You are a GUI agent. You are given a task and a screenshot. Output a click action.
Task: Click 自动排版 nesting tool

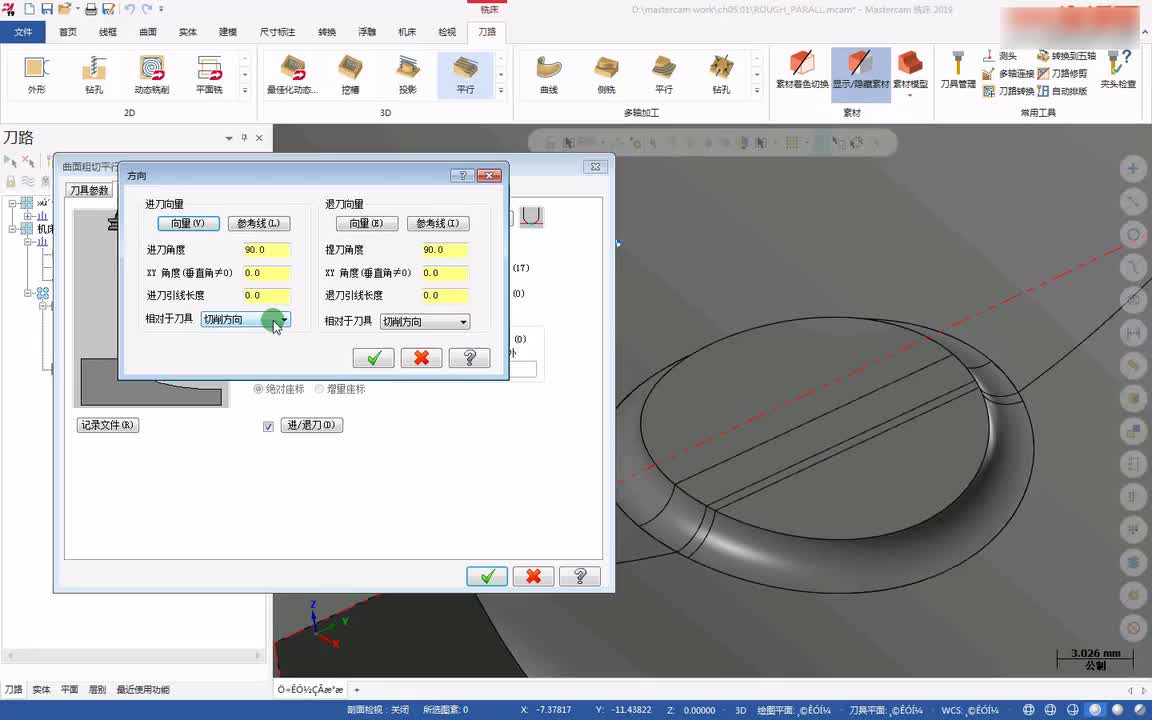1062,91
